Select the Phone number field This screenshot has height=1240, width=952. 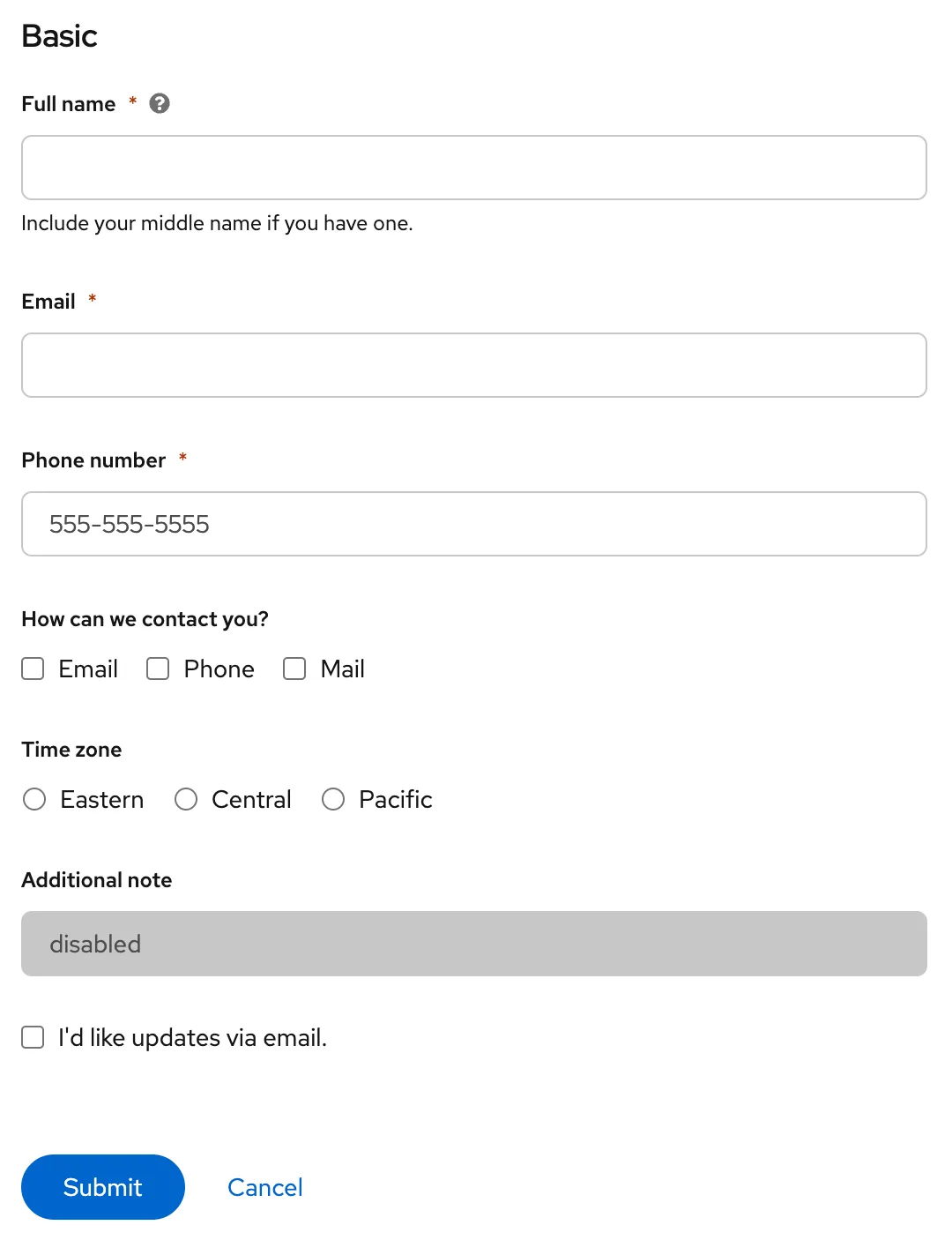pyautogui.click(x=474, y=524)
